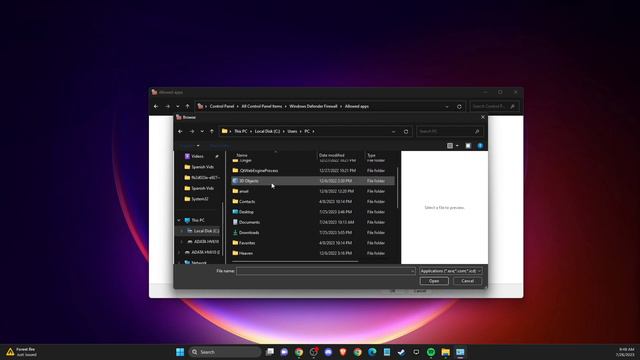Open Spotify from the taskbar
This screenshot has height=360, width=640.
point(431,352)
